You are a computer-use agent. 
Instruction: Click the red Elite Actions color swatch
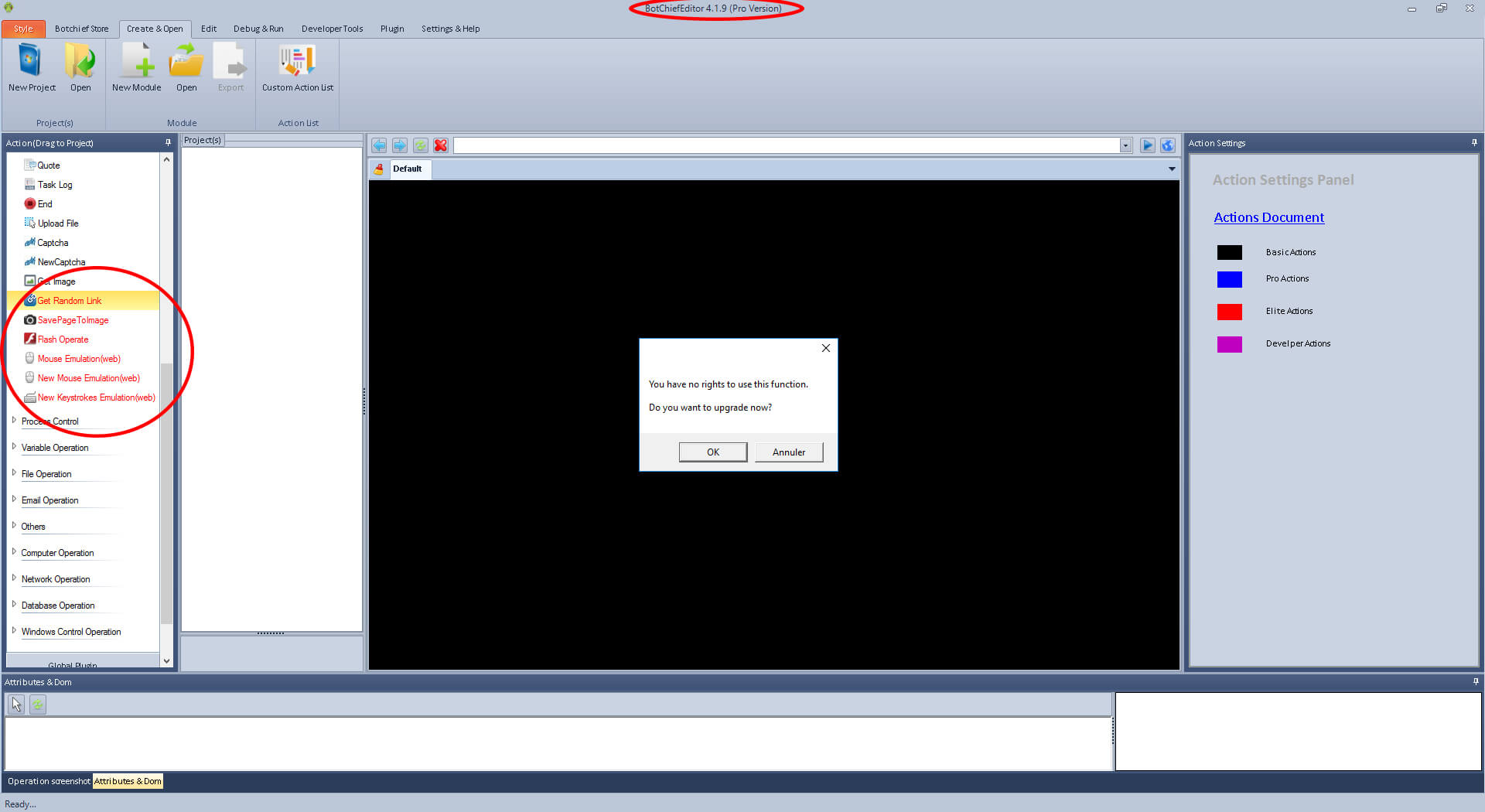1229,312
